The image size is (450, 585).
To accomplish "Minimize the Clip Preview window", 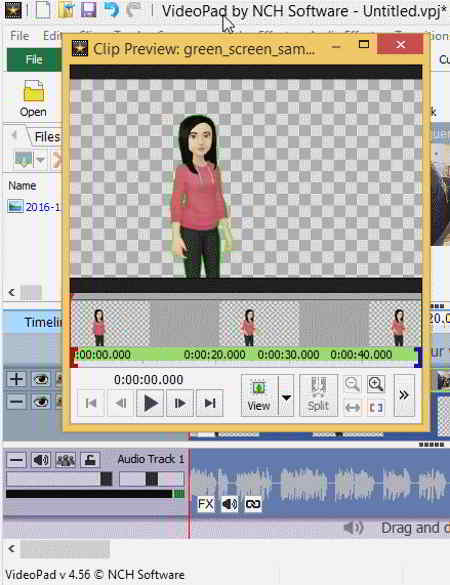I will (x=336, y=47).
